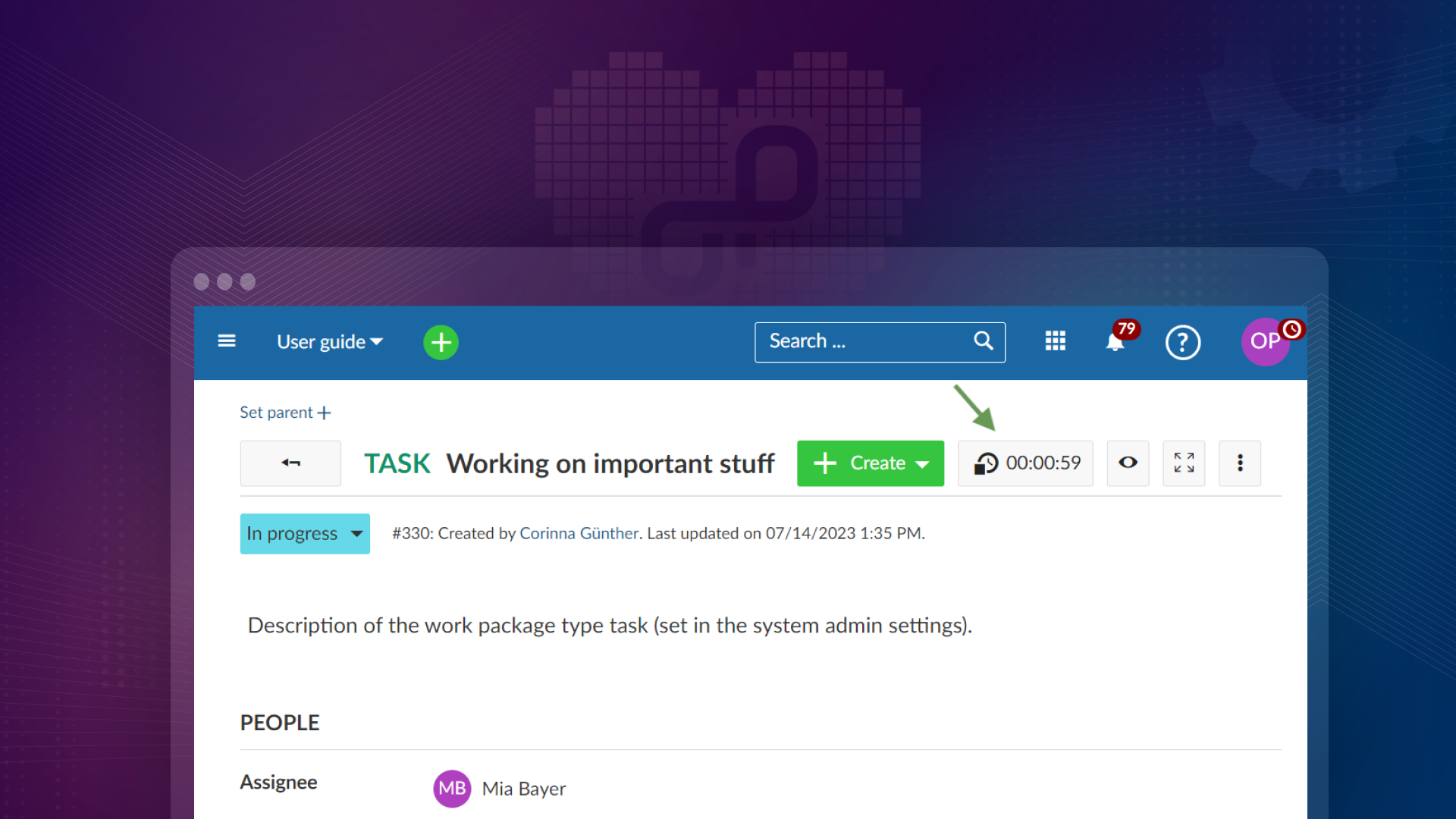Click the + add new item button
The image size is (1456, 819).
[x=441, y=342]
